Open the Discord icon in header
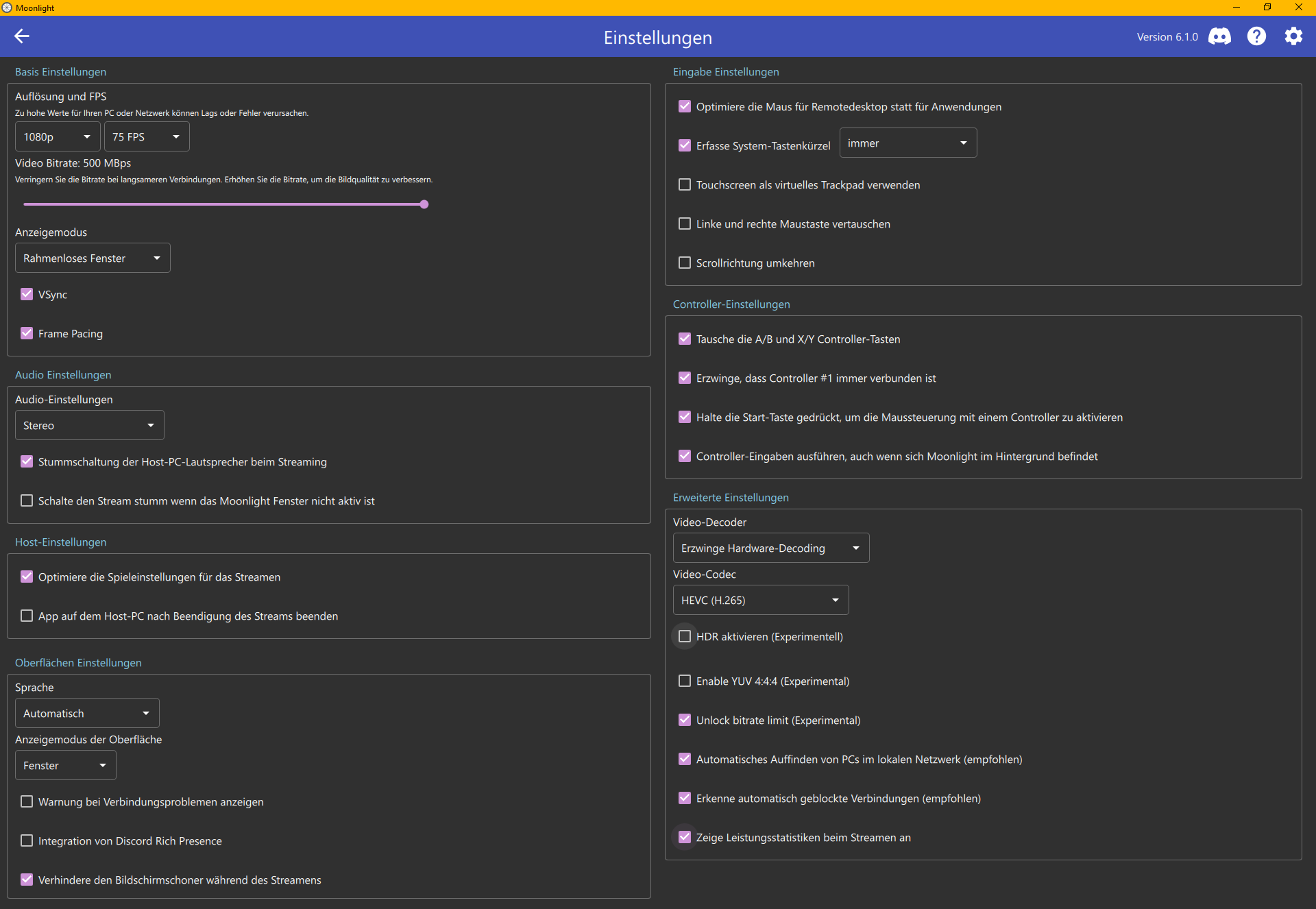 coord(1219,36)
